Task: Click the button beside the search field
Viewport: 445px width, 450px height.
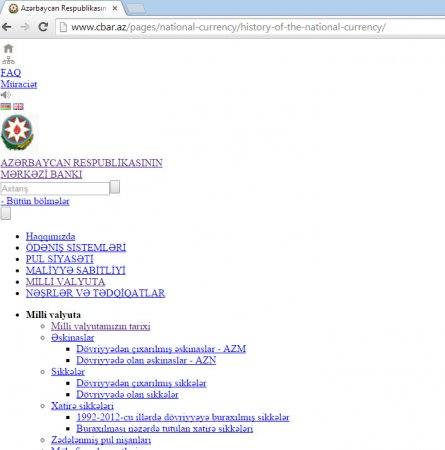Action: click(115, 187)
